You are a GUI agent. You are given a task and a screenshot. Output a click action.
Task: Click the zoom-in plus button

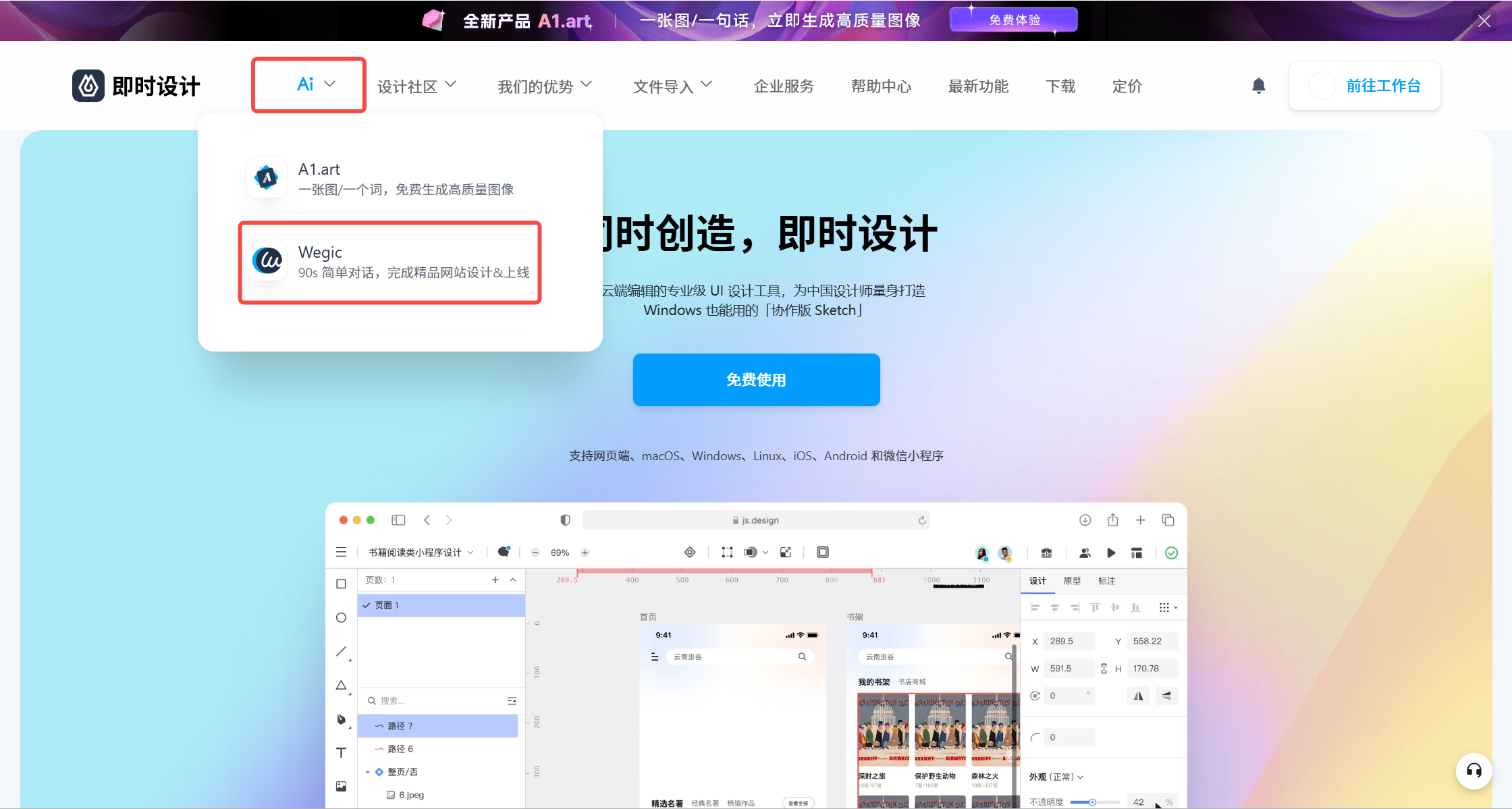(585, 553)
